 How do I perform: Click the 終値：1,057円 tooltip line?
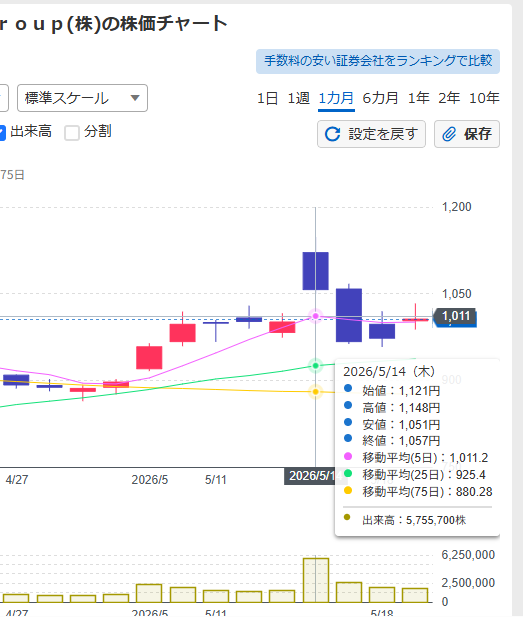401,441
